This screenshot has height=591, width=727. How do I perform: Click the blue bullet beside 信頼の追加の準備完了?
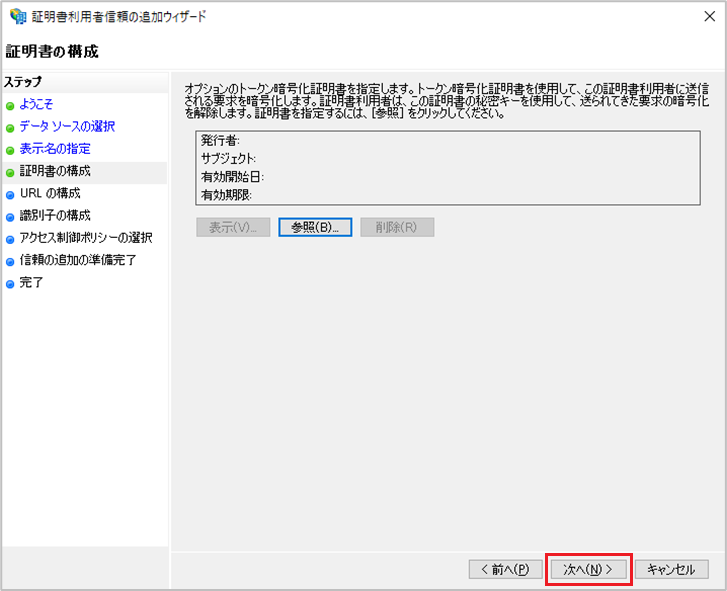coord(10,262)
